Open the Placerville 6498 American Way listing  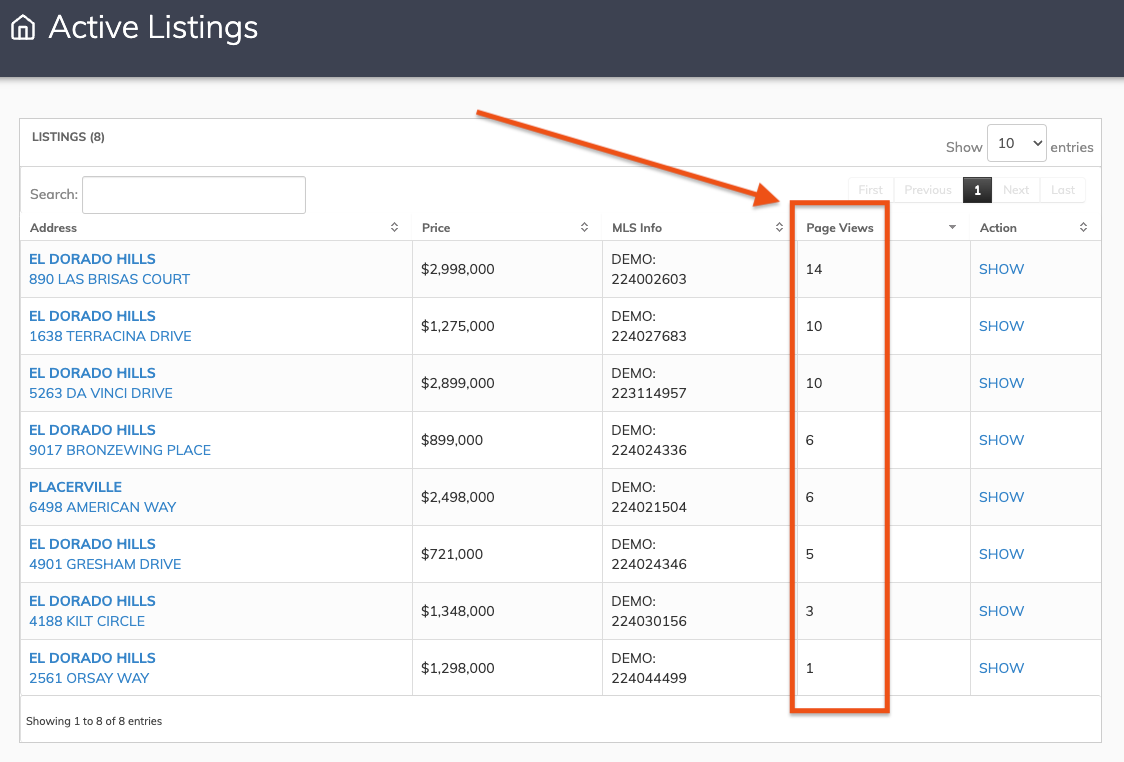102,507
